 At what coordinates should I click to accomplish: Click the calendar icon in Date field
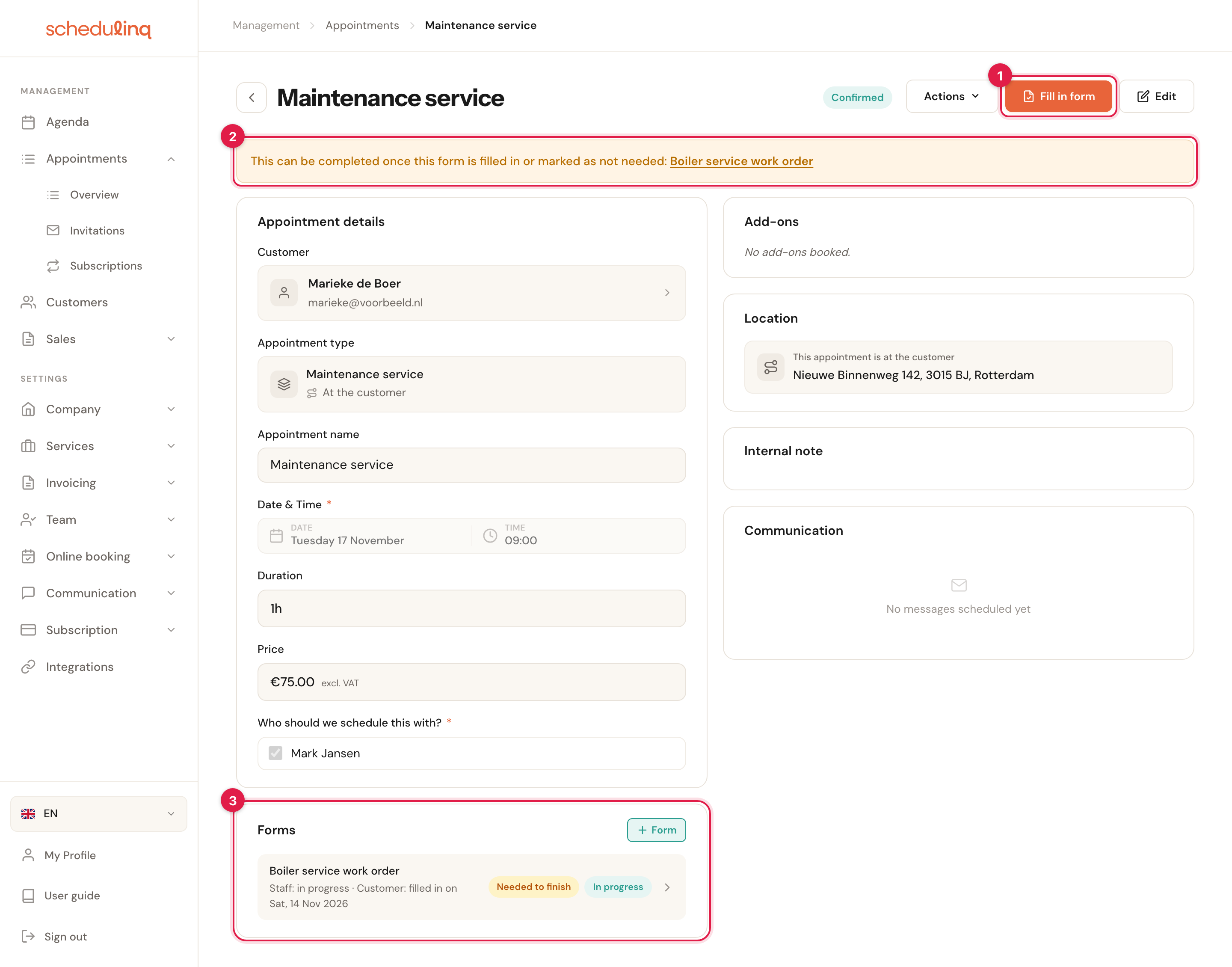point(276,536)
